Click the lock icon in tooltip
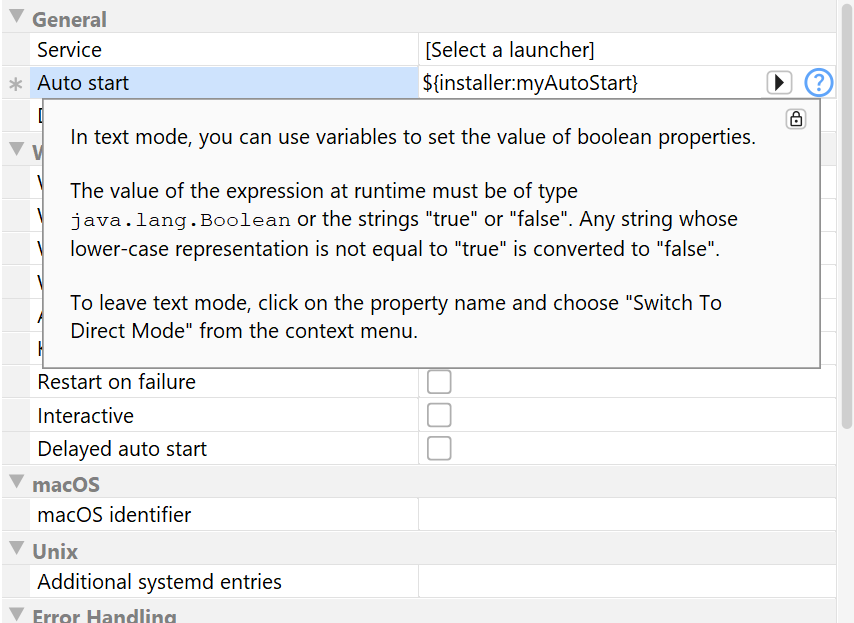Screen dimensions: 854x623 796,119
